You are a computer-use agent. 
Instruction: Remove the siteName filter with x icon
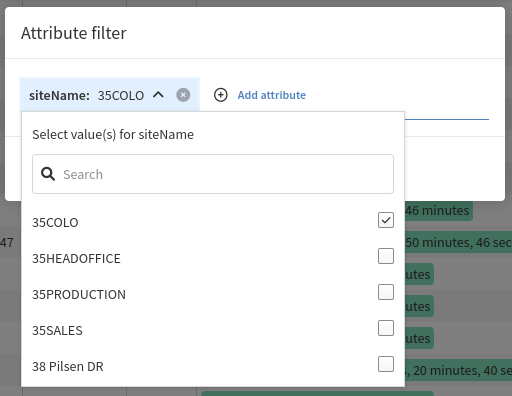[183, 95]
